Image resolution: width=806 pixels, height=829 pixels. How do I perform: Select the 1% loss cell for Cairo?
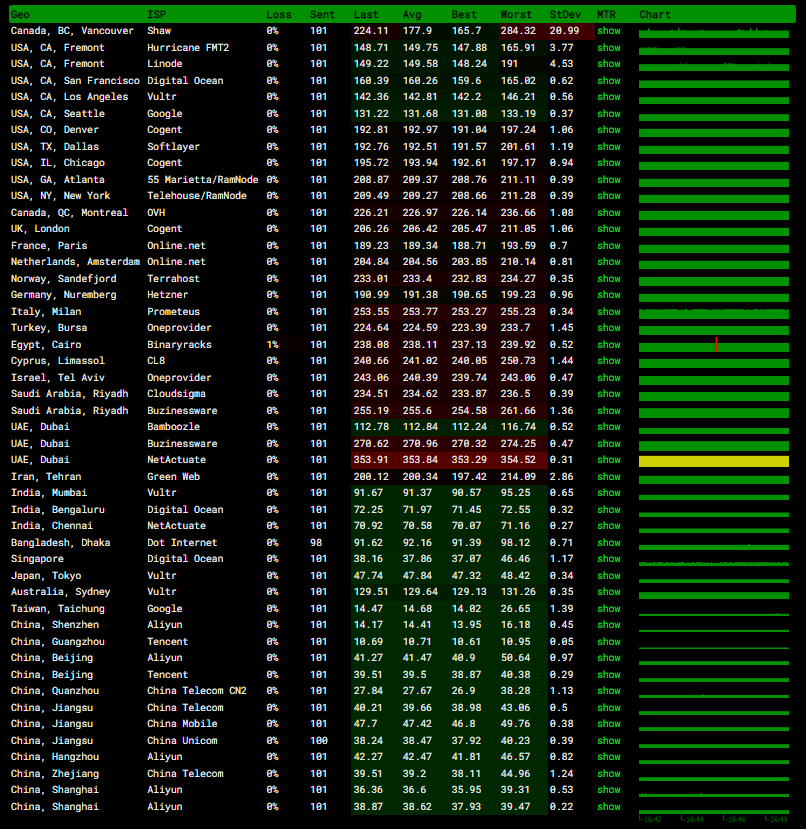[272, 345]
